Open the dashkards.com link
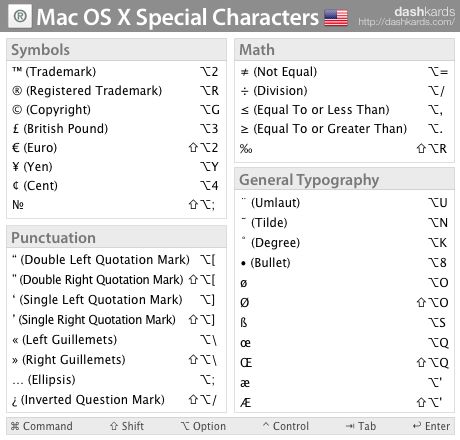This screenshot has width=460, height=440. pos(406,22)
